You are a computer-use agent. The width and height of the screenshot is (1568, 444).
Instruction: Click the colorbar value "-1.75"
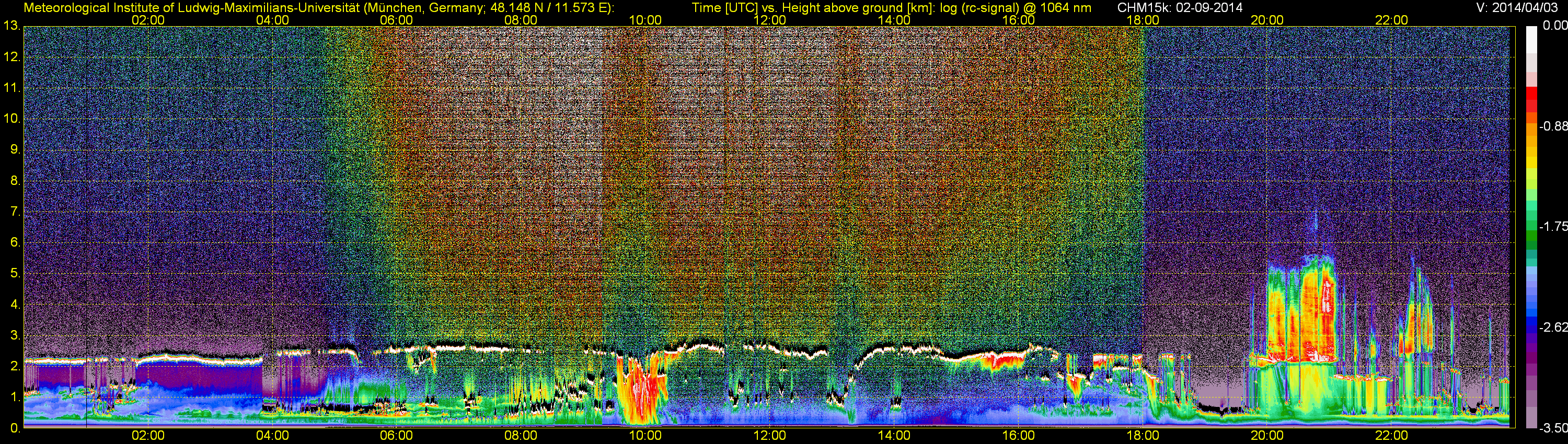(x=1553, y=226)
